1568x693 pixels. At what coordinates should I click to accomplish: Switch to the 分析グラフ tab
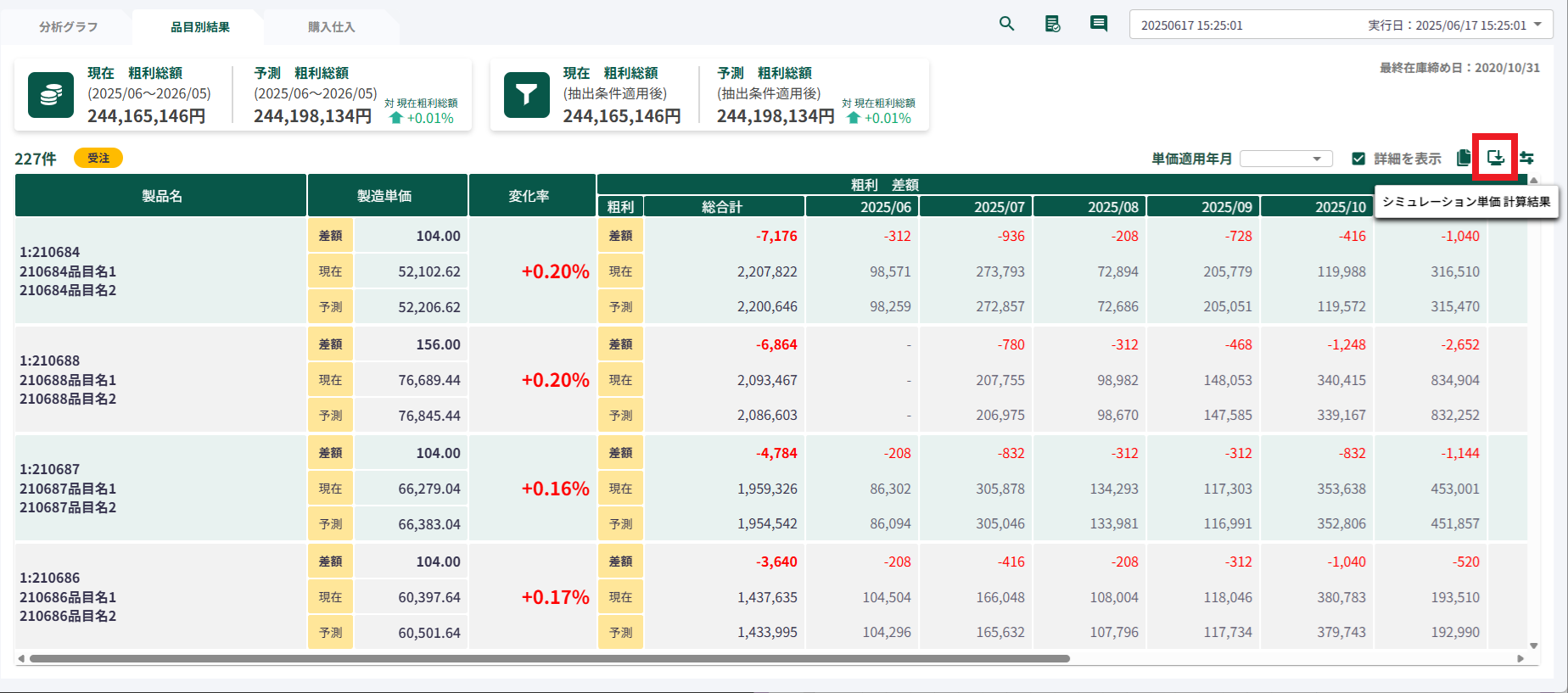click(68, 27)
